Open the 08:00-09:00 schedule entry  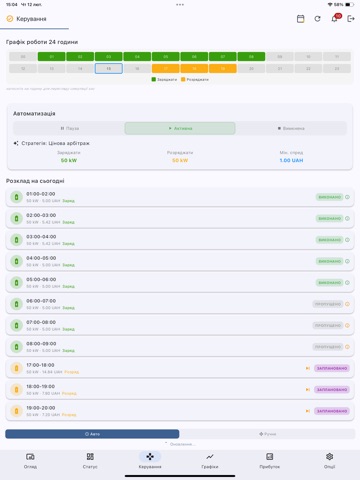(x=180, y=347)
